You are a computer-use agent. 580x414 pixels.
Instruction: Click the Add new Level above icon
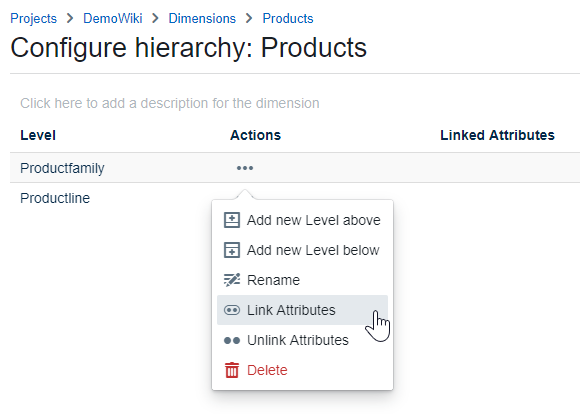click(x=232, y=220)
